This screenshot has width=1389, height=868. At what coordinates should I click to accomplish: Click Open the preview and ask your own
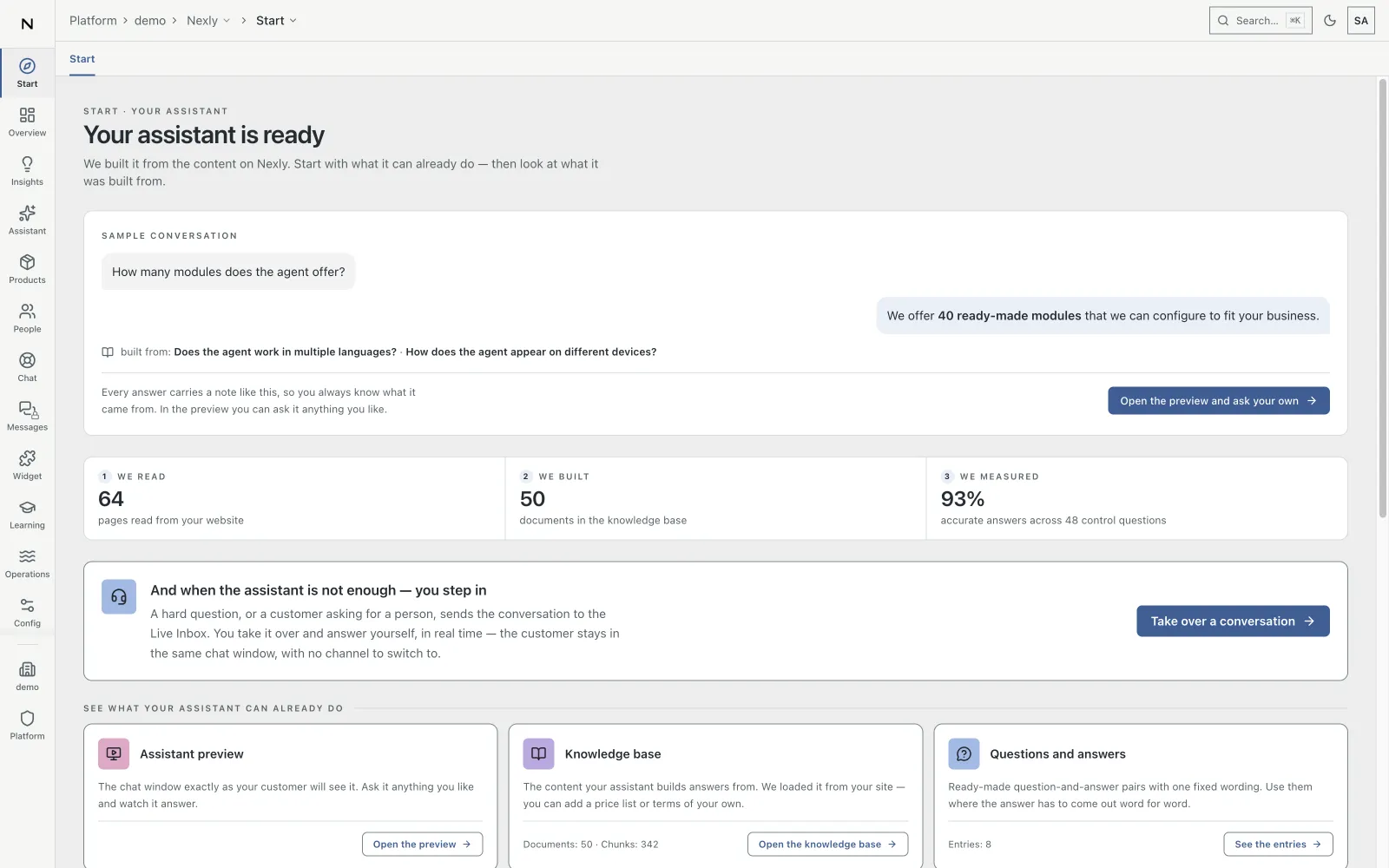(1219, 401)
